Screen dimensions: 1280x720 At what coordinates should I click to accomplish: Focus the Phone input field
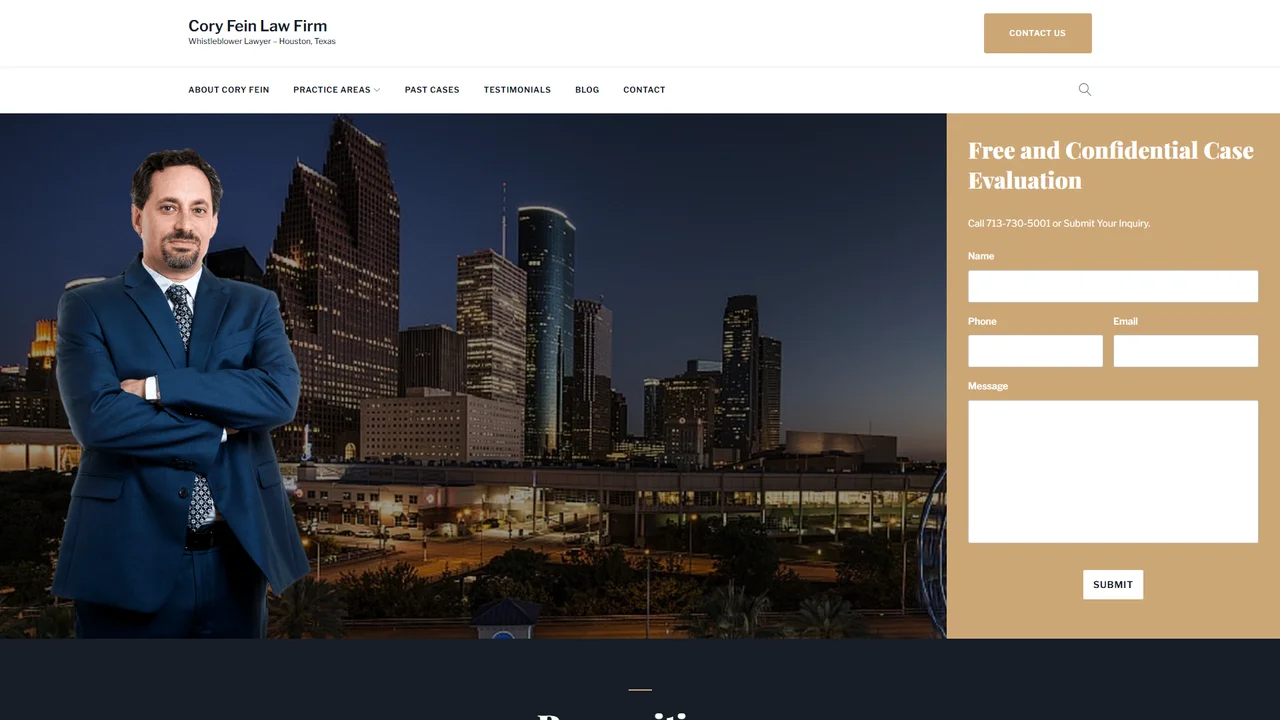coord(1035,351)
